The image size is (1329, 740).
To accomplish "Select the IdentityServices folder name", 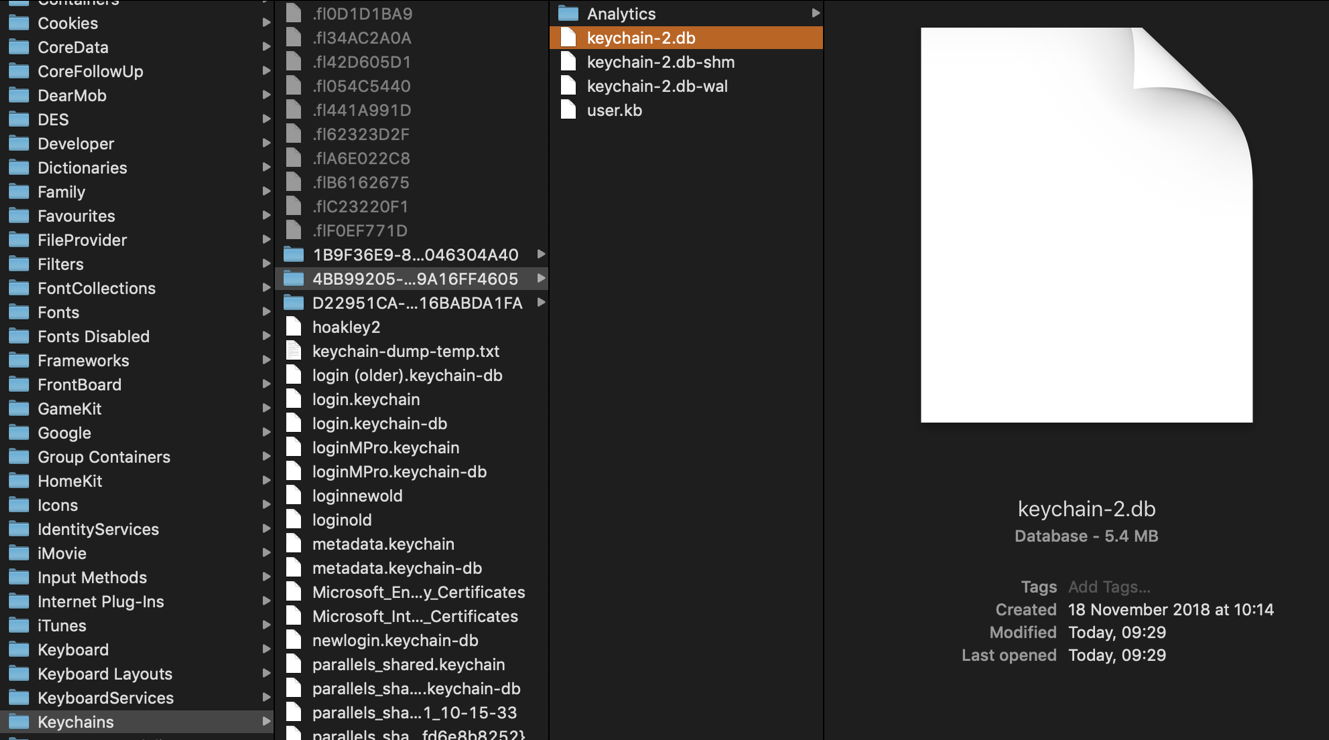I will [x=98, y=529].
